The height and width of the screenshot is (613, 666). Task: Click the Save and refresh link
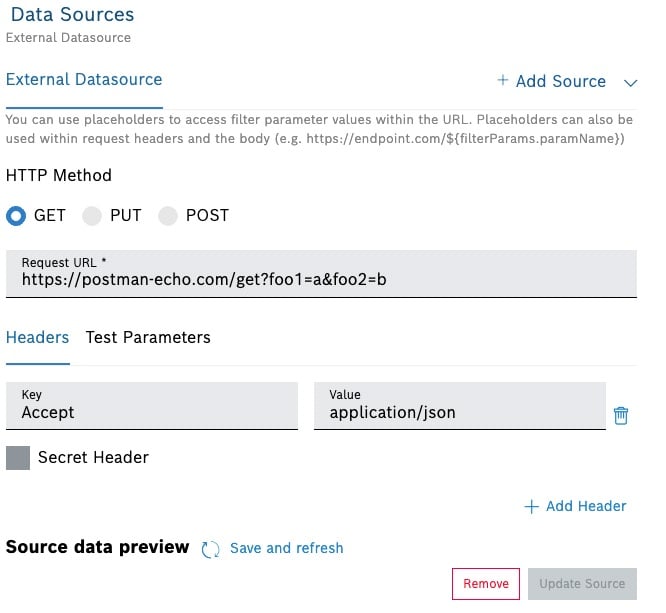[286, 548]
